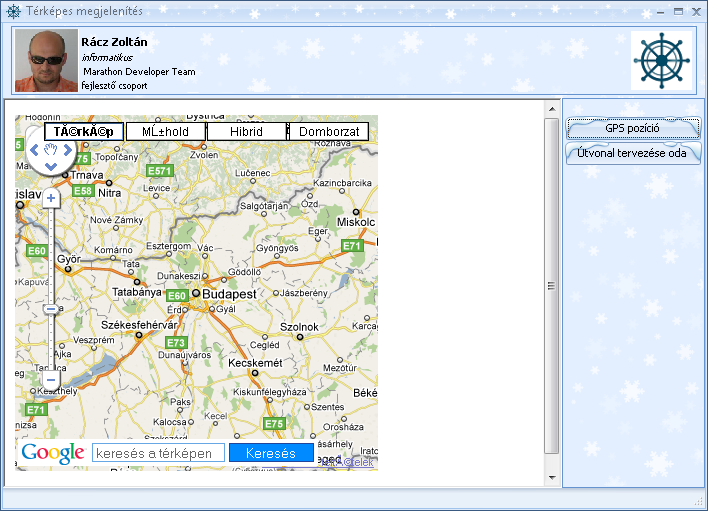708x511 pixels.
Task: Click the zoom slider handle on the map
Action: (x=51, y=309)
